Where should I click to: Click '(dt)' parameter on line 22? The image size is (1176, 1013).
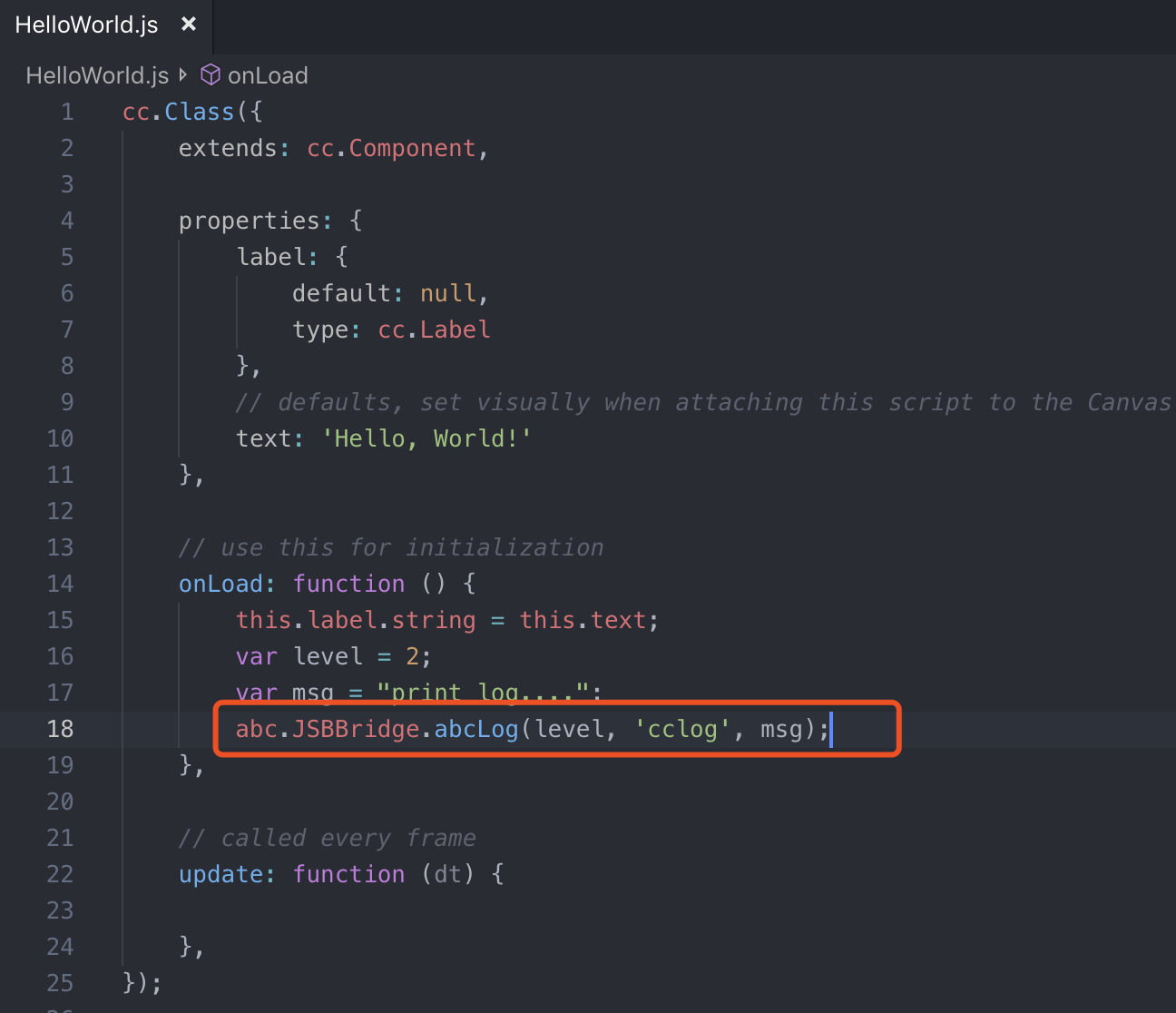(448, 874)
